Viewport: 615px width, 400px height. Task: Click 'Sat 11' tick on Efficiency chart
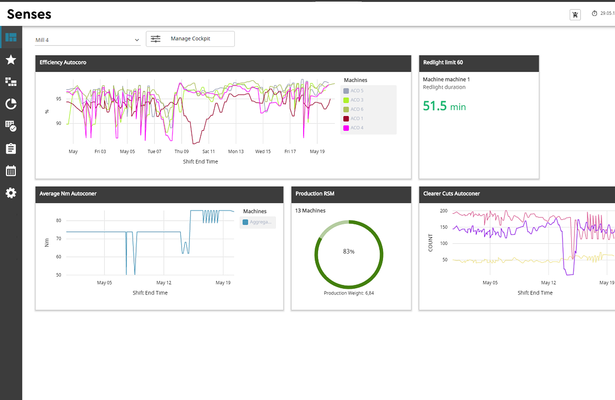209,151
